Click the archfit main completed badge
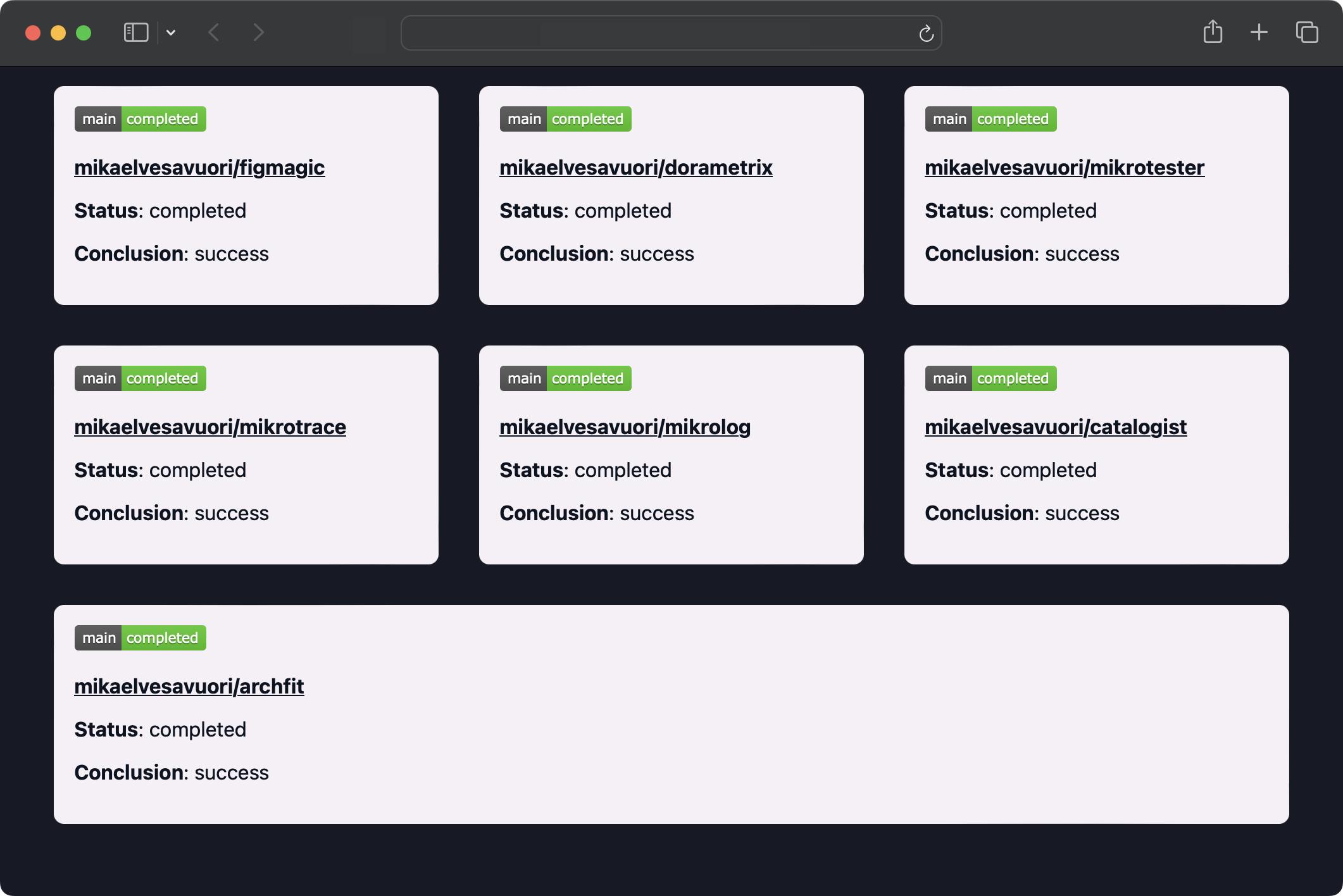Screen dimensions: 1343x896 [140, 638]
